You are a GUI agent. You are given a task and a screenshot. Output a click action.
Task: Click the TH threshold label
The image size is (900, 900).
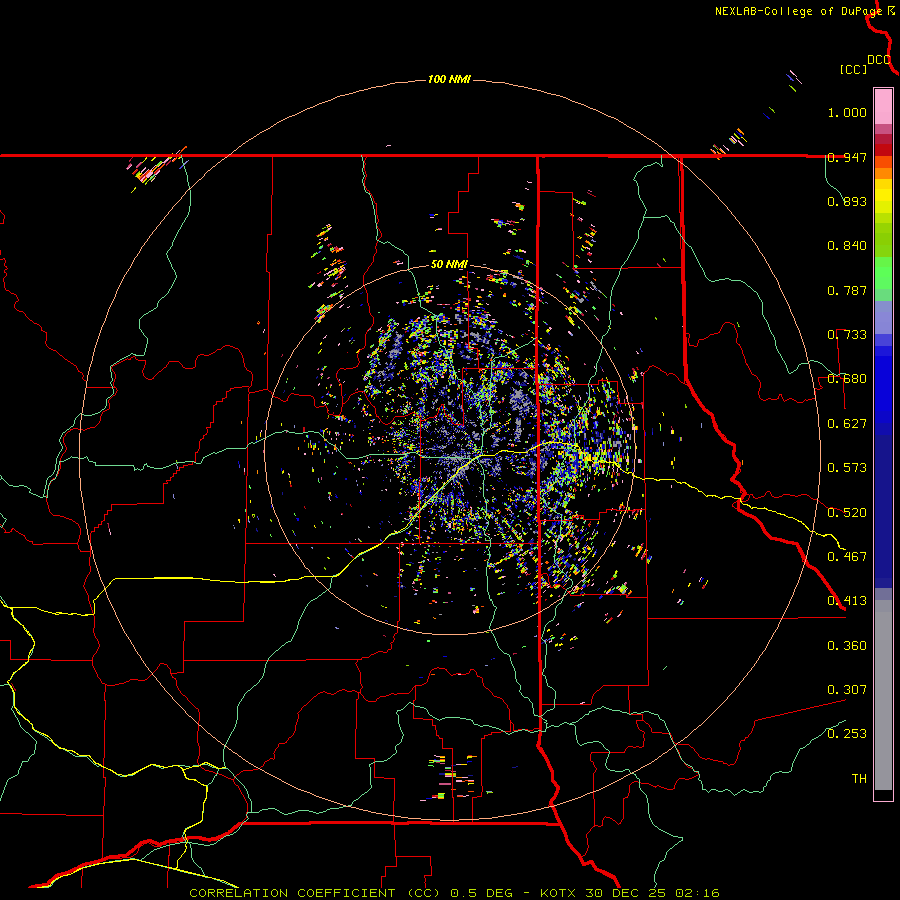[859, 778]
